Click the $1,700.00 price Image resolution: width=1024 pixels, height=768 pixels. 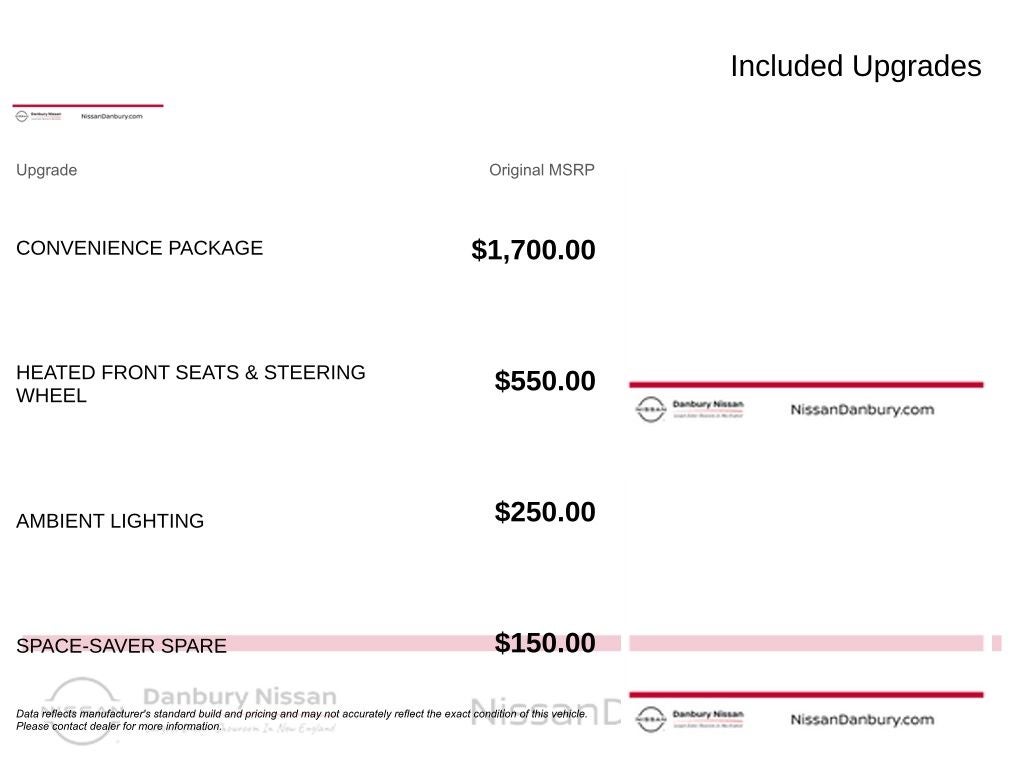(533, 250)
